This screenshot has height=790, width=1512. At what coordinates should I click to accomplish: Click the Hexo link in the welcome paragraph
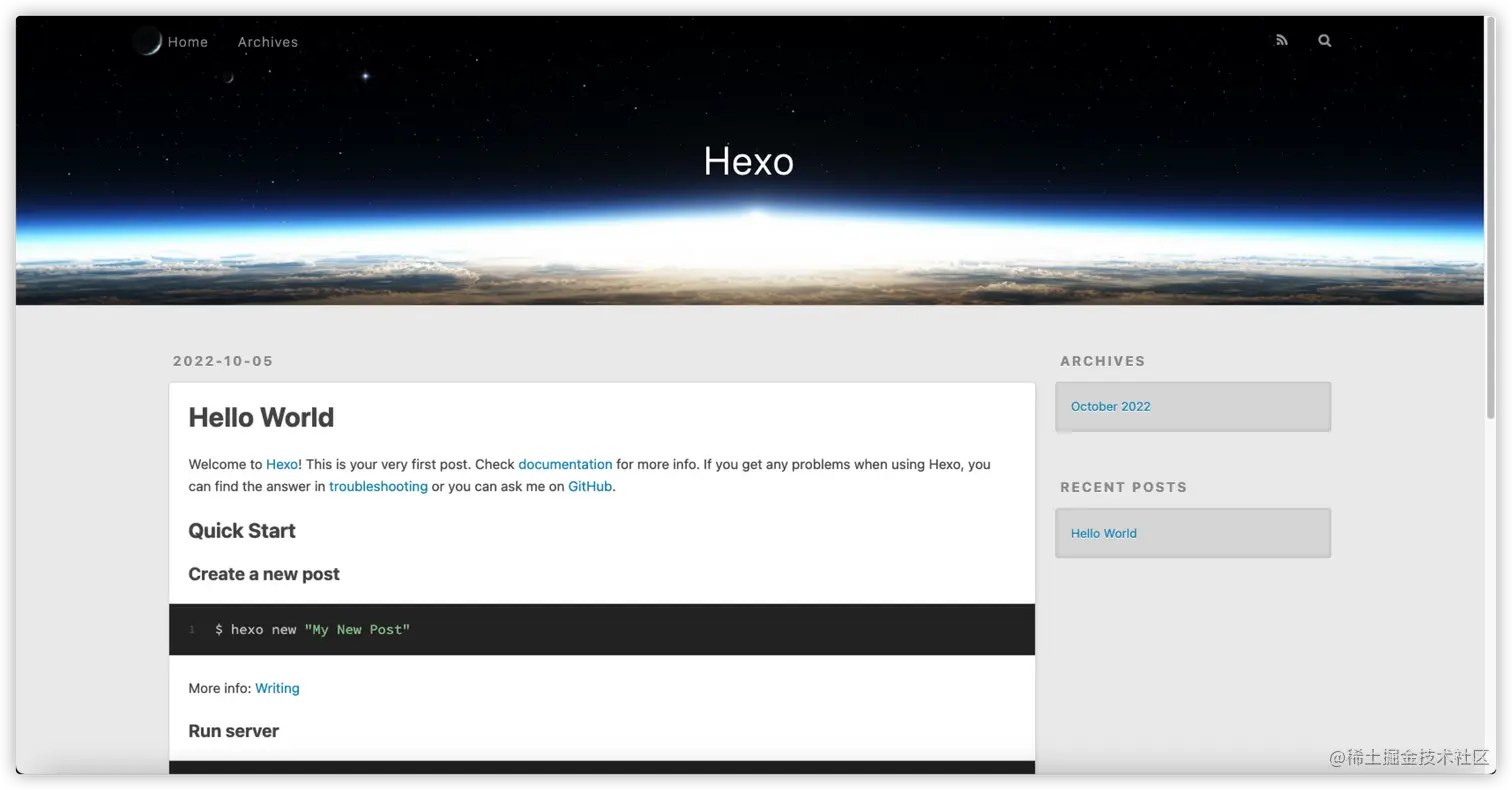point(280,464)
